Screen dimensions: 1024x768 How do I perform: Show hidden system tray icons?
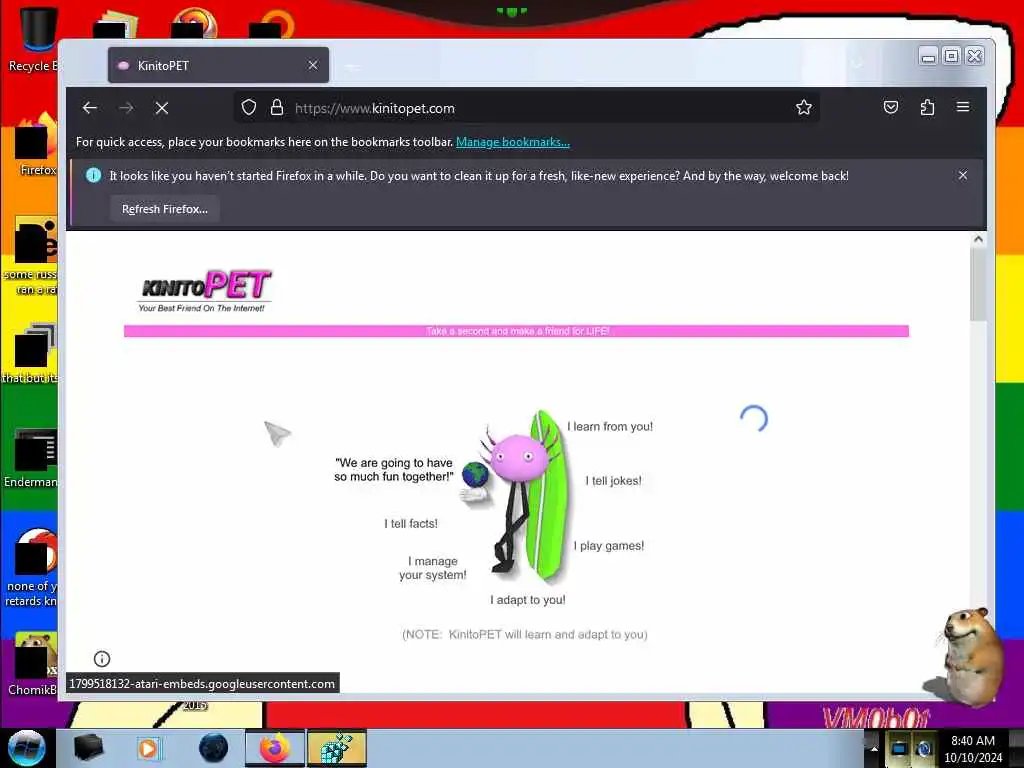coord(874,748)
